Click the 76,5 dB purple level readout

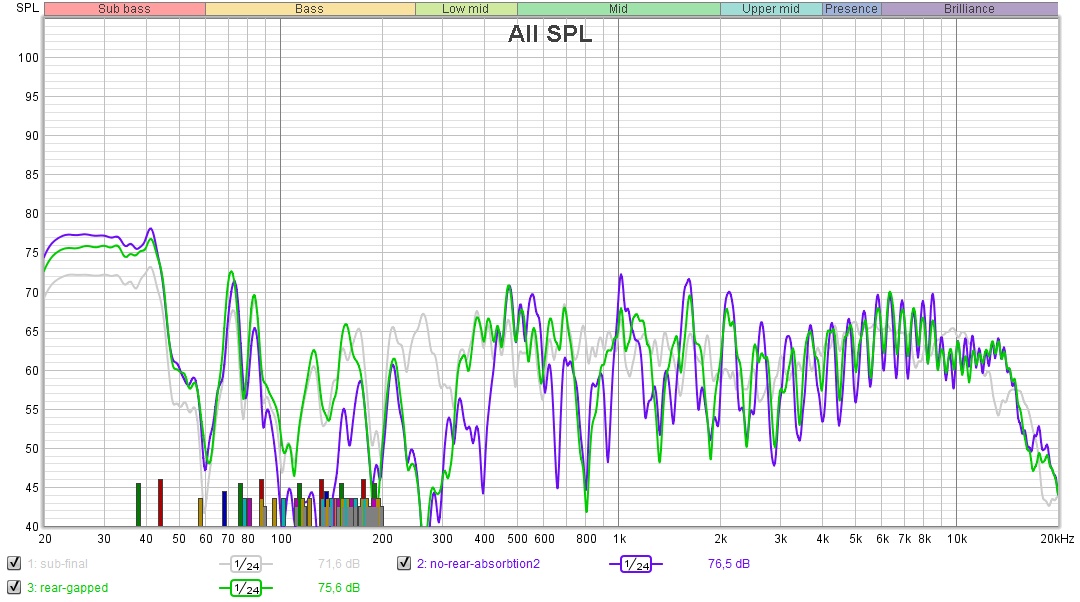click(728, 564)
